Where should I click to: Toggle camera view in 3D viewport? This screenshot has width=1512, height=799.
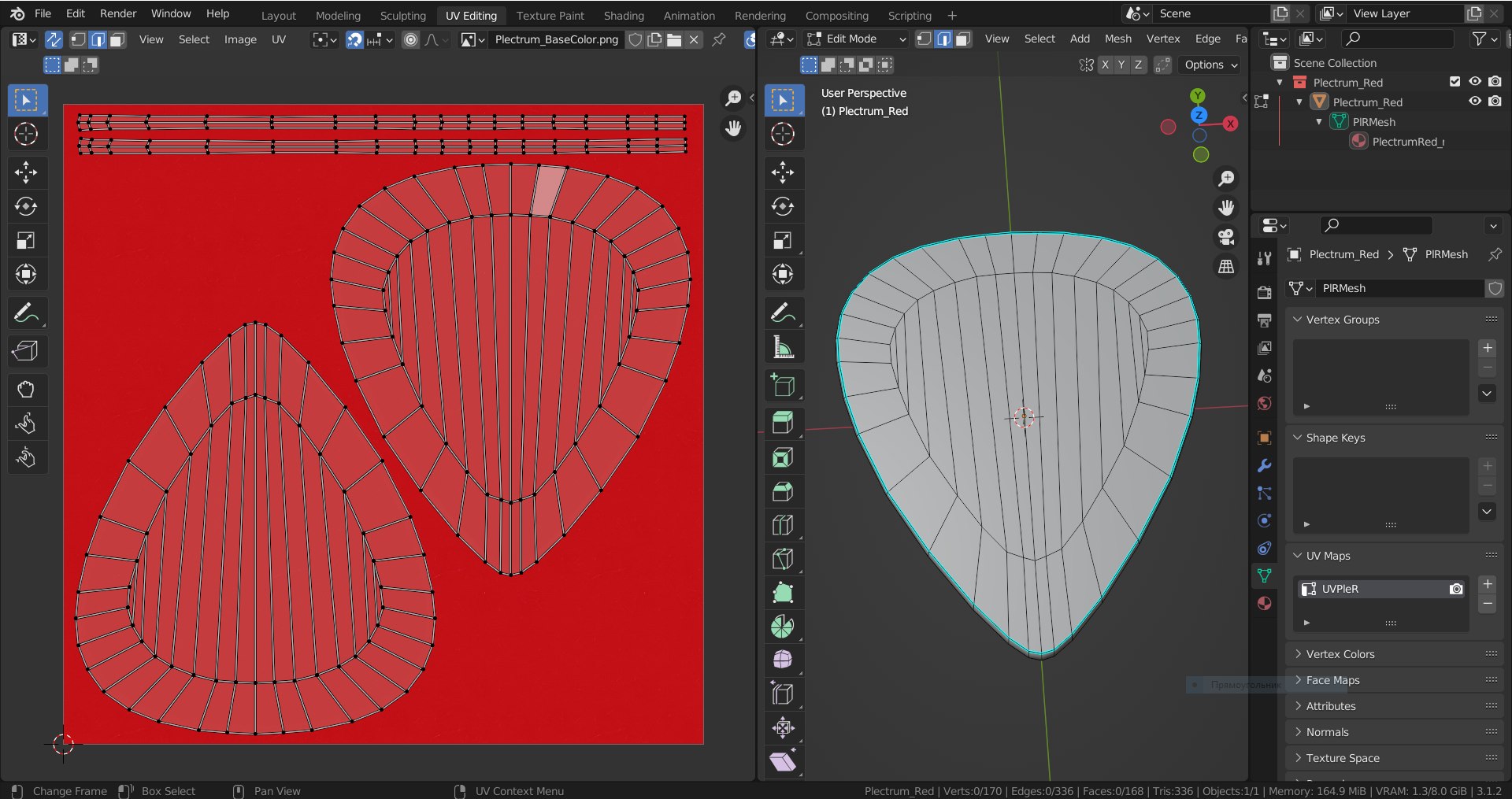click(1226, 237)
